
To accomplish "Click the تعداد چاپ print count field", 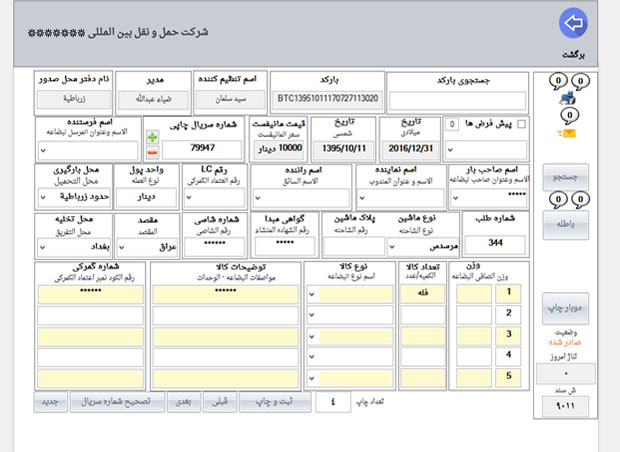I will coord(333,402).
